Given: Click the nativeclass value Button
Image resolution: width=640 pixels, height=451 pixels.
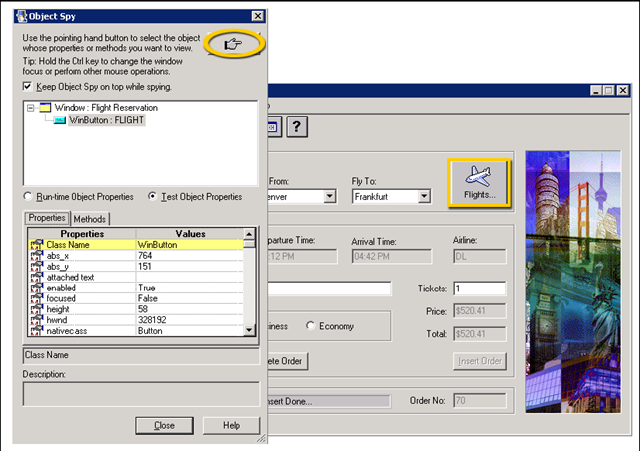Looking at the screenshot, I should 190,331.
